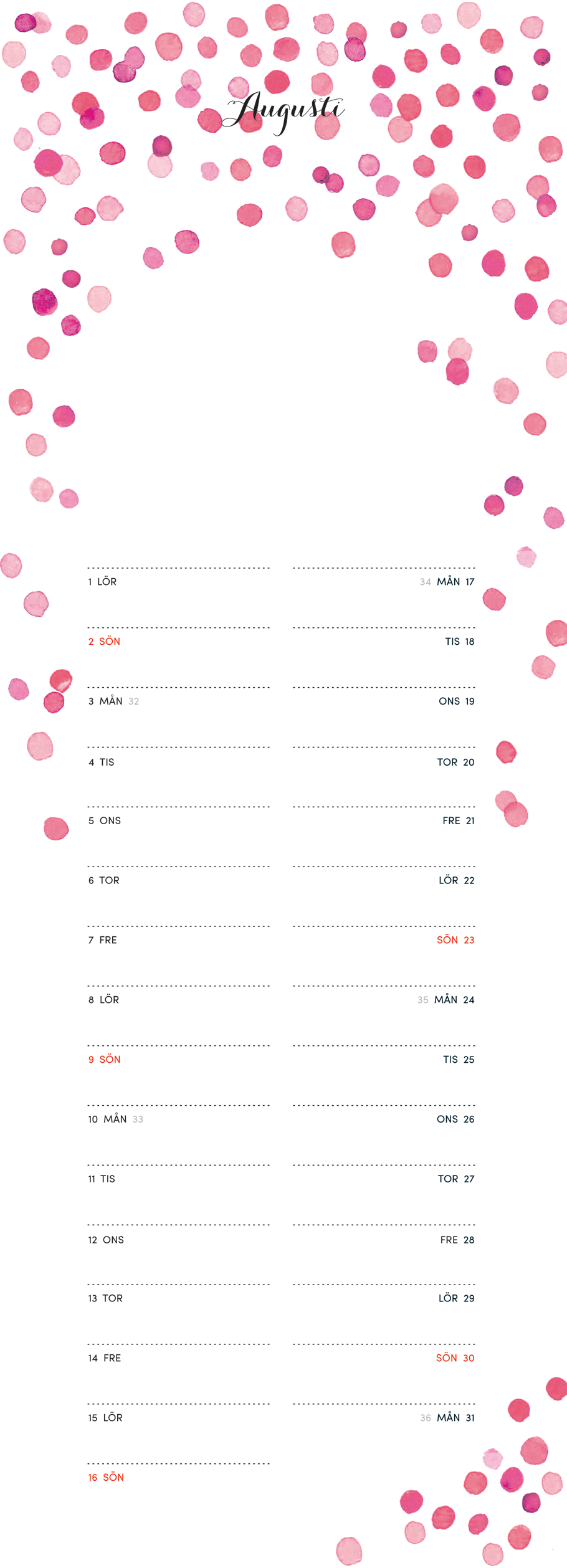Select week number 35 label
This screenshot has width=567, height=1568.
coord(423,1000)
